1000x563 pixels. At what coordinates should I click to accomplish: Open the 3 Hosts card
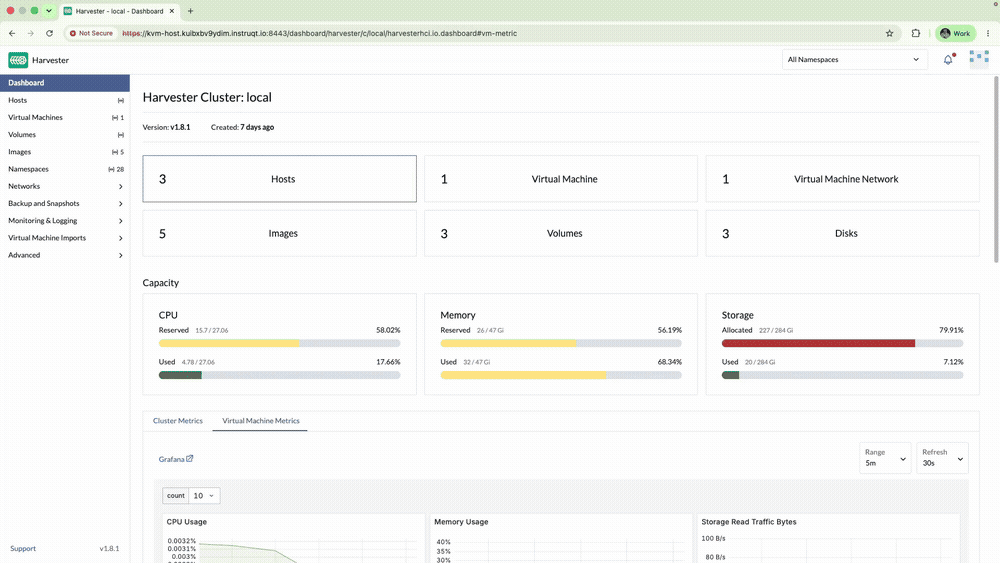click(x=279, y=179)
